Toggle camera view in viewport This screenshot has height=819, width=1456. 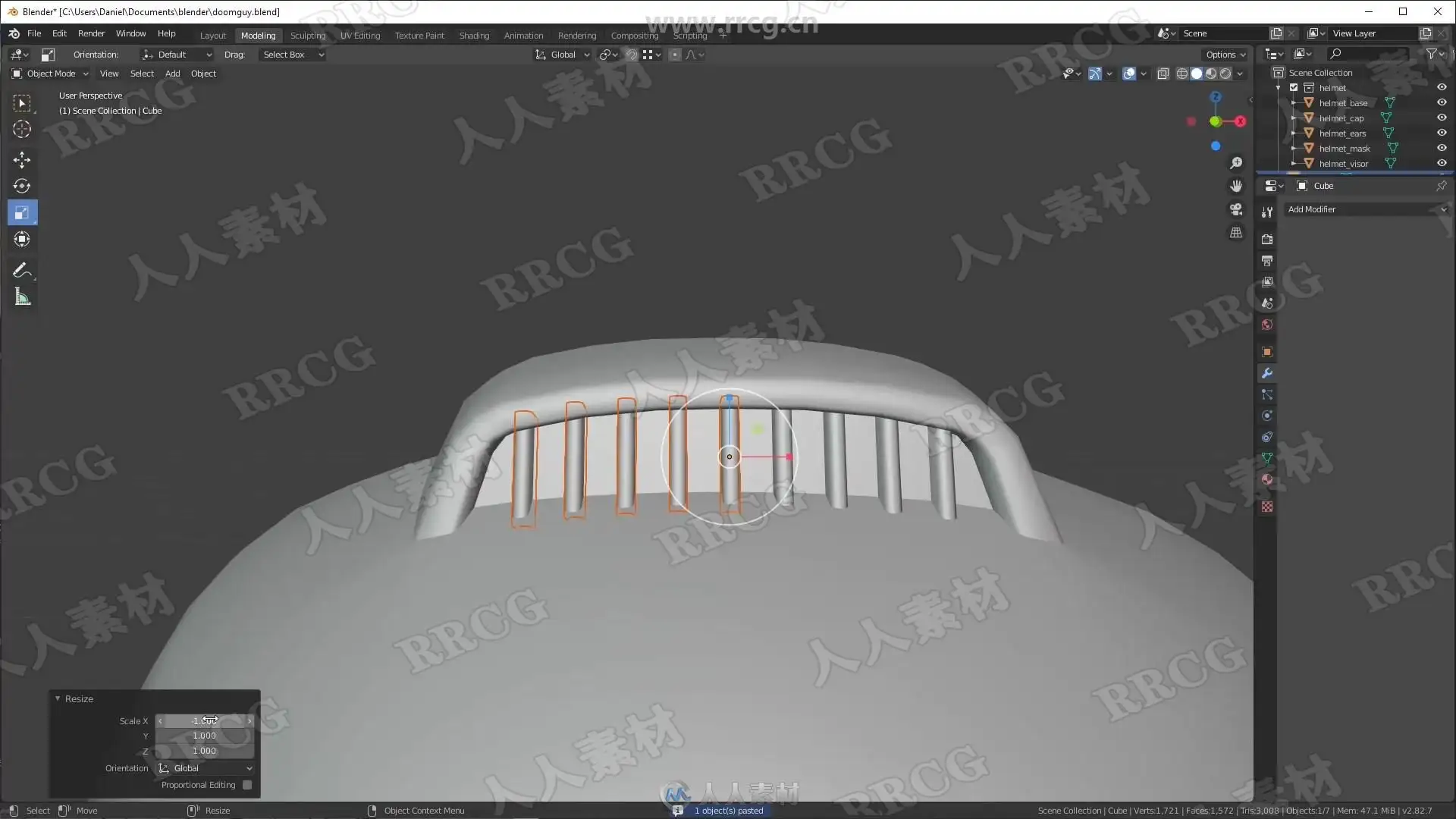coord(1236,209)
